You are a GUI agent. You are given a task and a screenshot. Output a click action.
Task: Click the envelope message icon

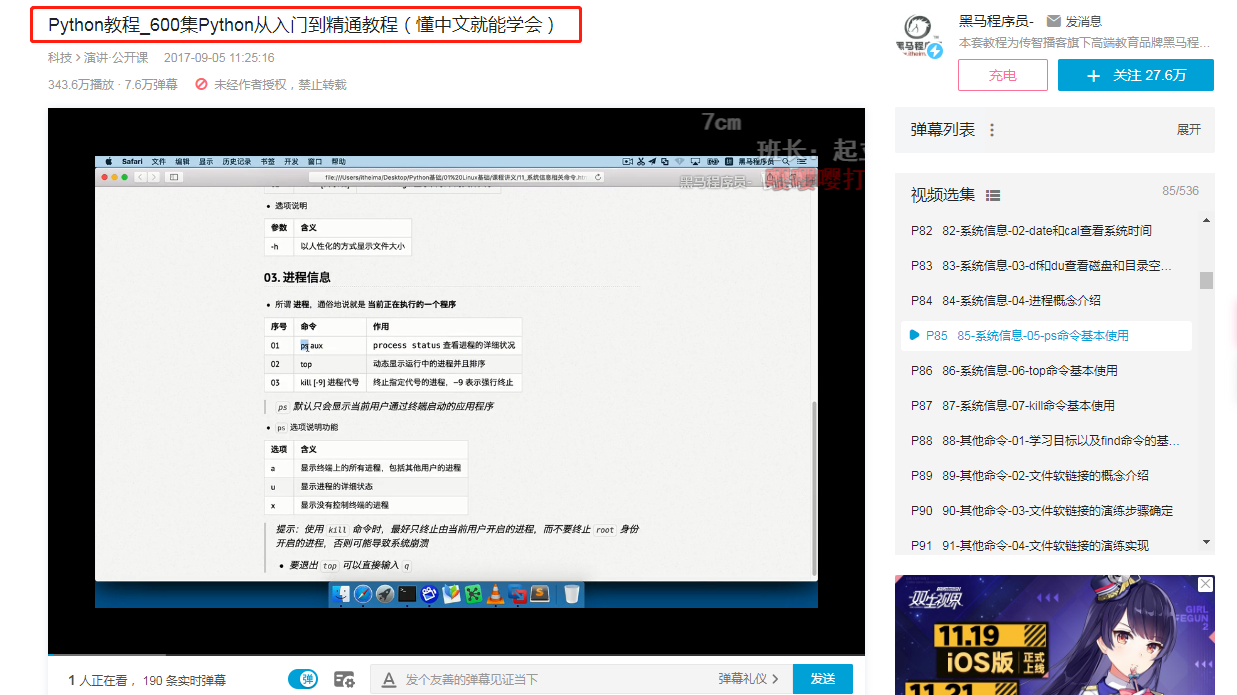click(1054, 21)
